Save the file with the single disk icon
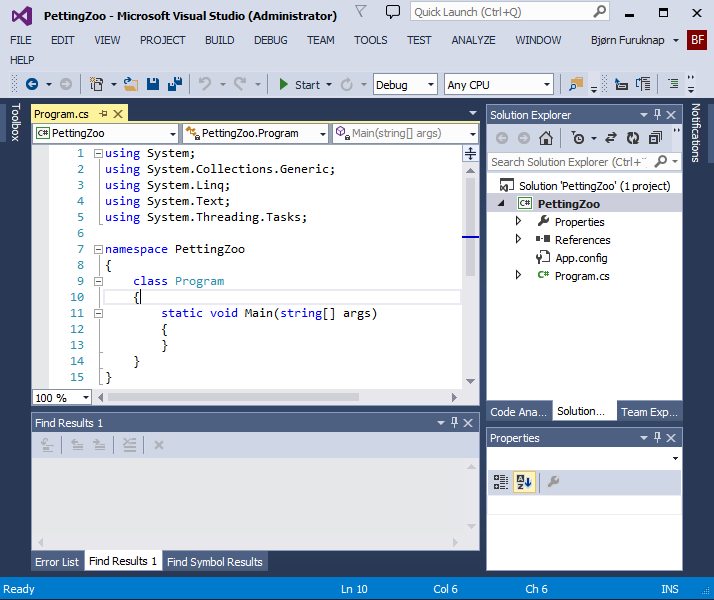Viewport: 714px width, 600px height. [153, 84]
